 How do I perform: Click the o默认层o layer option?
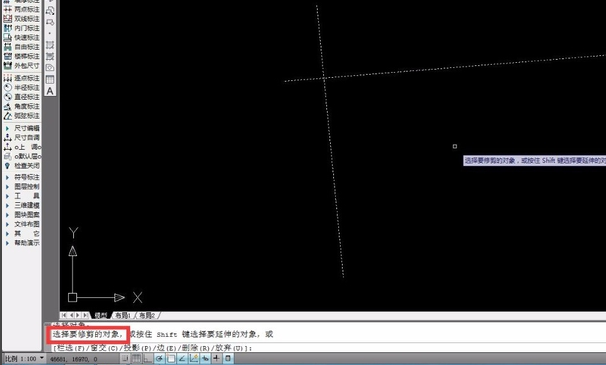(x=22, y=156)
